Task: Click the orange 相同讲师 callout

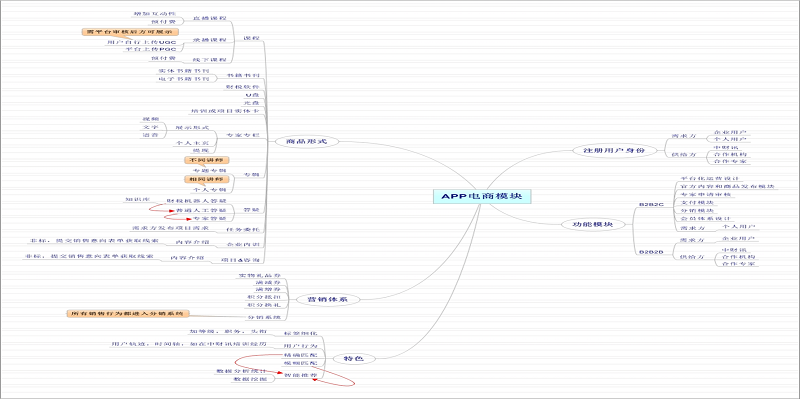Action: (206, 180)
